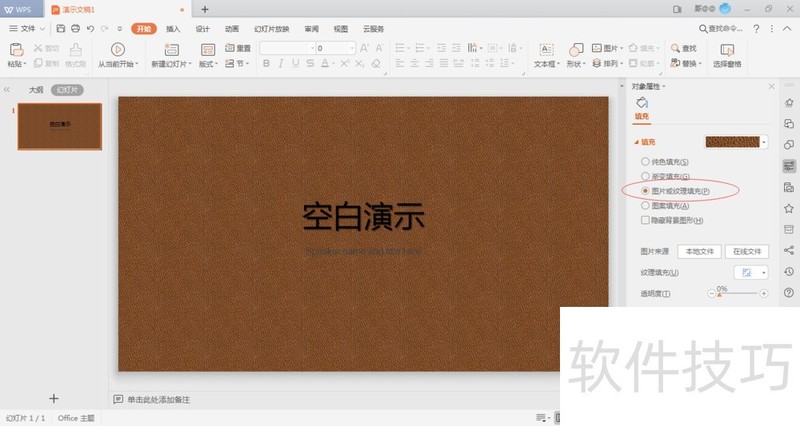Select the solid fill radio button
This screenshot has height=426, width=800.
(645, 162)
